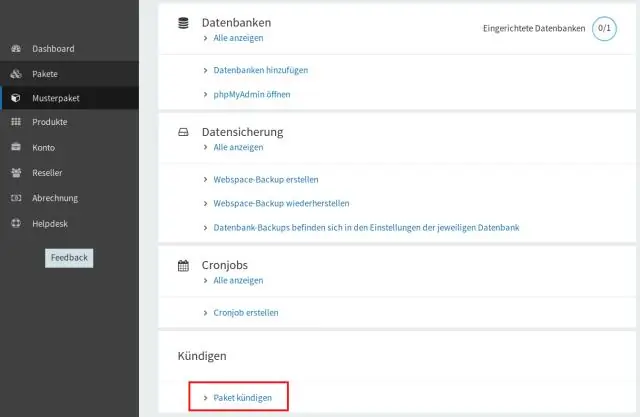Open Produkte in the sidebar
640x417 pixels.
click(x=69, y=122)
